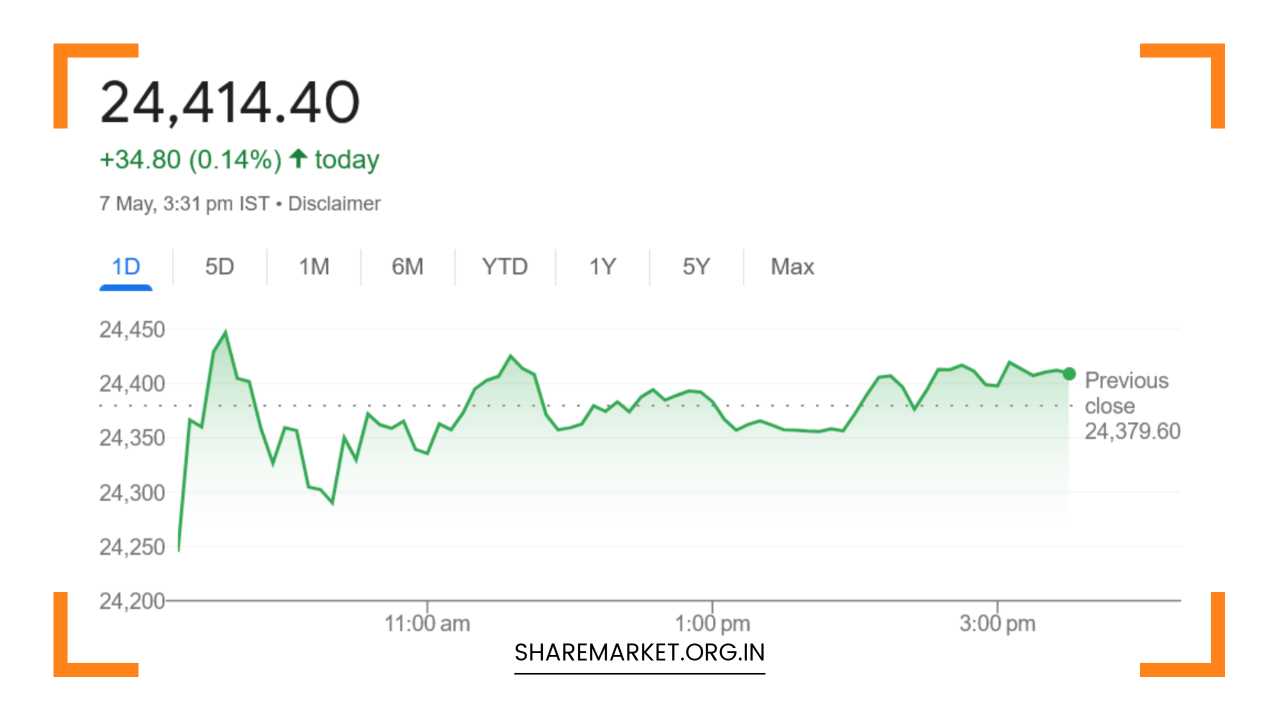Click the 24,200 price axis label
Viewport: 1280px width, 720px height.
(x=132, y=601)
